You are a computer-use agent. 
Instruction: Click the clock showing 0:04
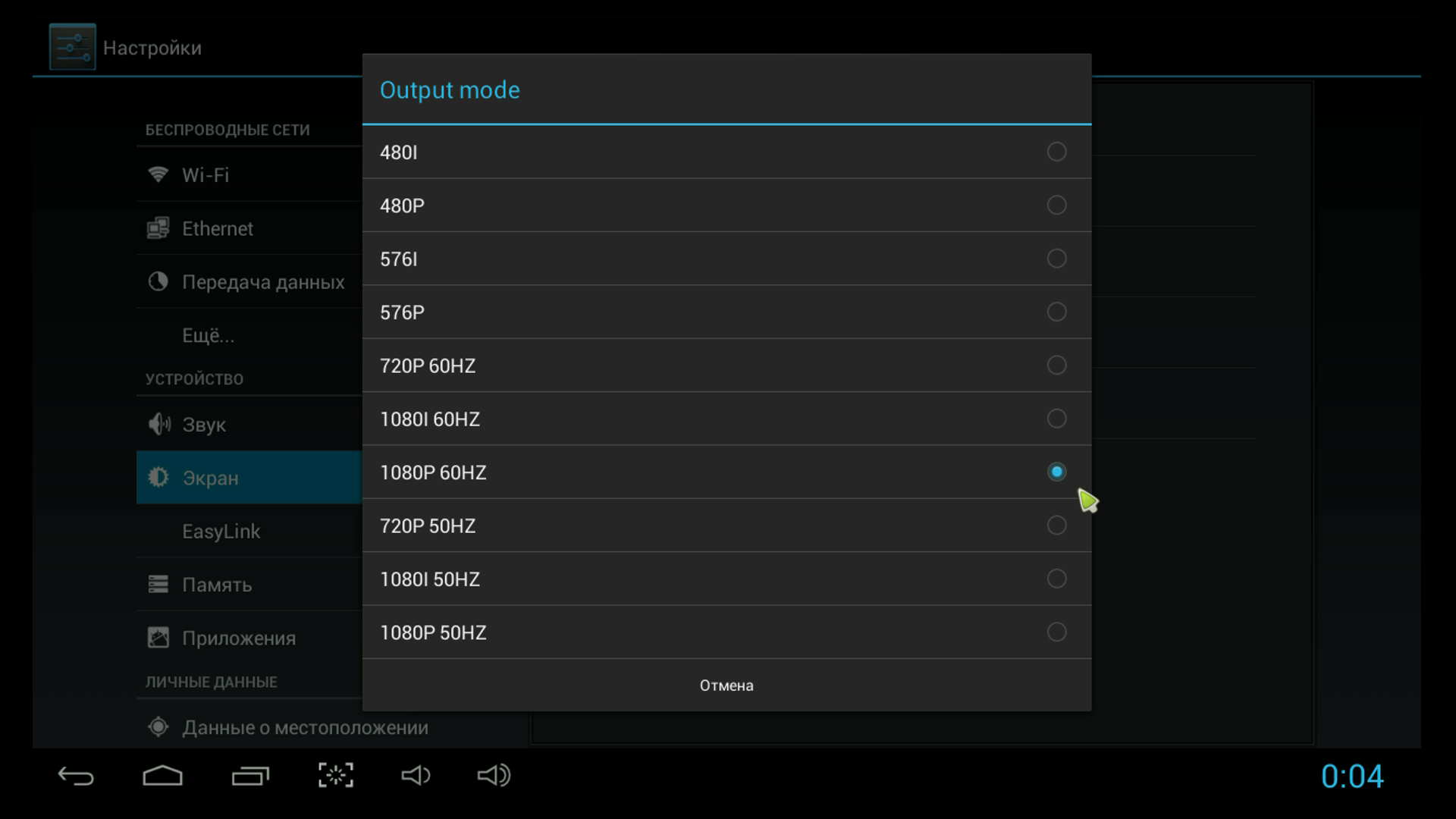pos(1351,777)
